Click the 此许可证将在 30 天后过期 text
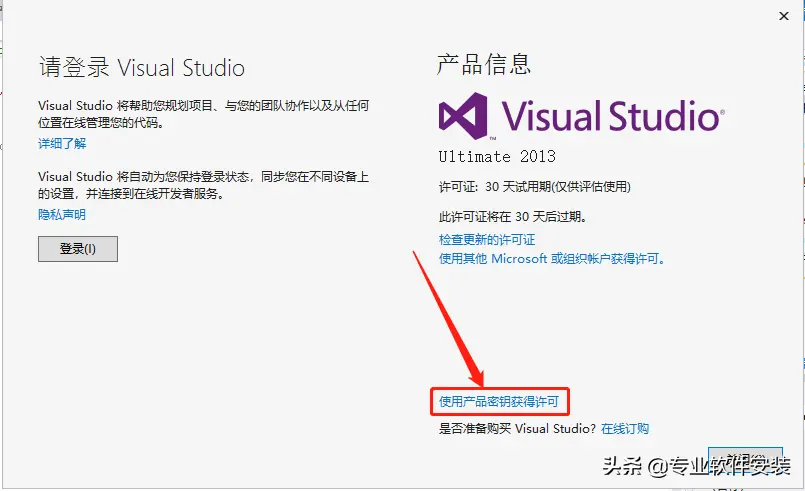The image size is (805, 491). pyautogui.click(x=513, y=216)
